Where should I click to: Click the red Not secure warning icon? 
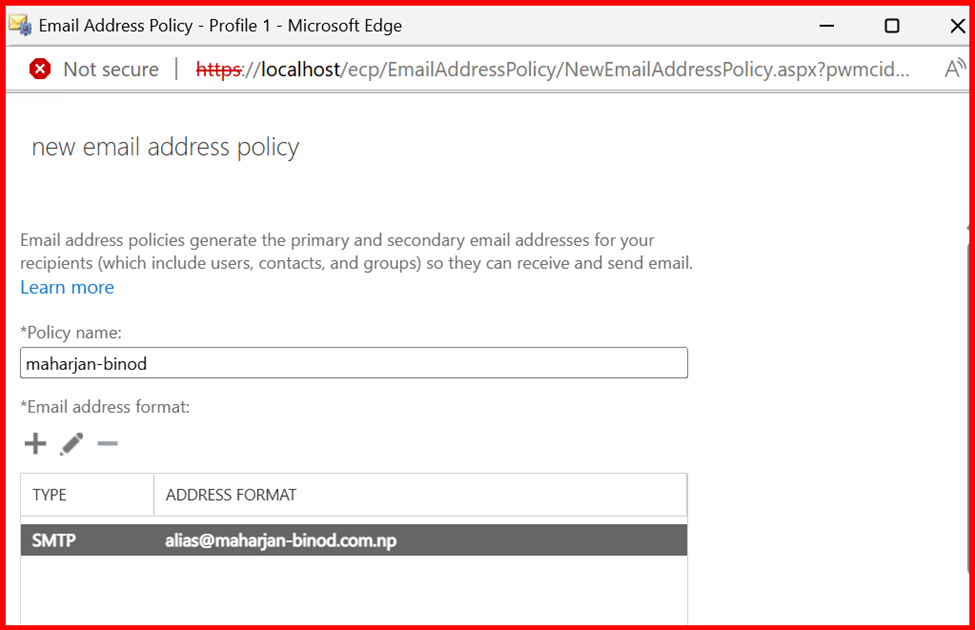click(x=40, y=69)
